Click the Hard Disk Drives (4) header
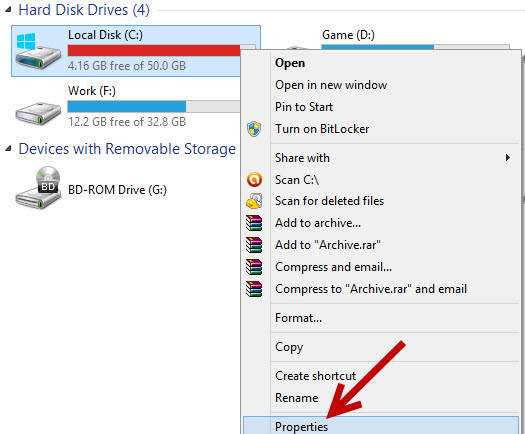 pos(84,10)
